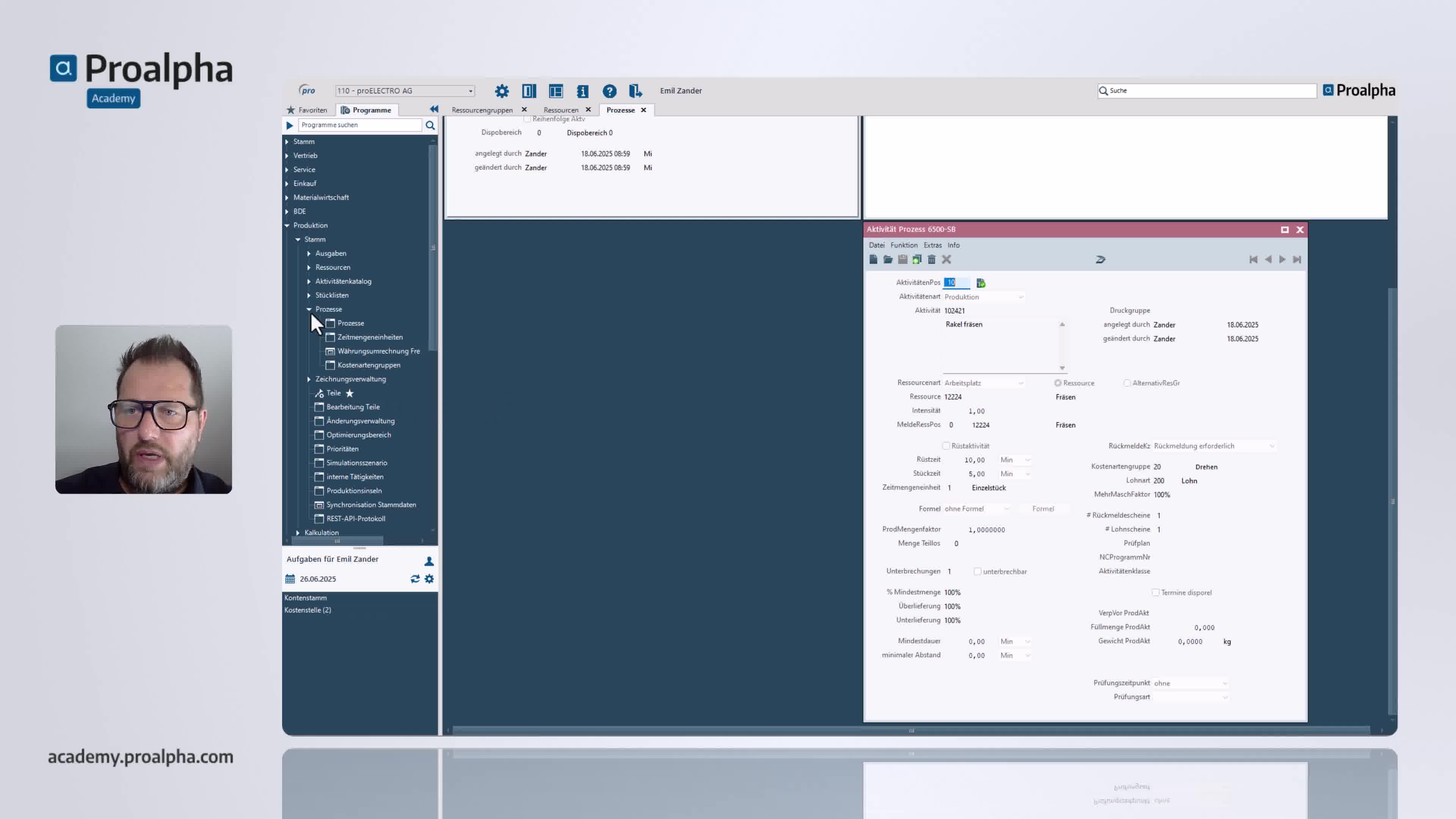The width and height of the screenshot is (1456, 819).
Task: Click the Help question mark icon
Action: 609,91
